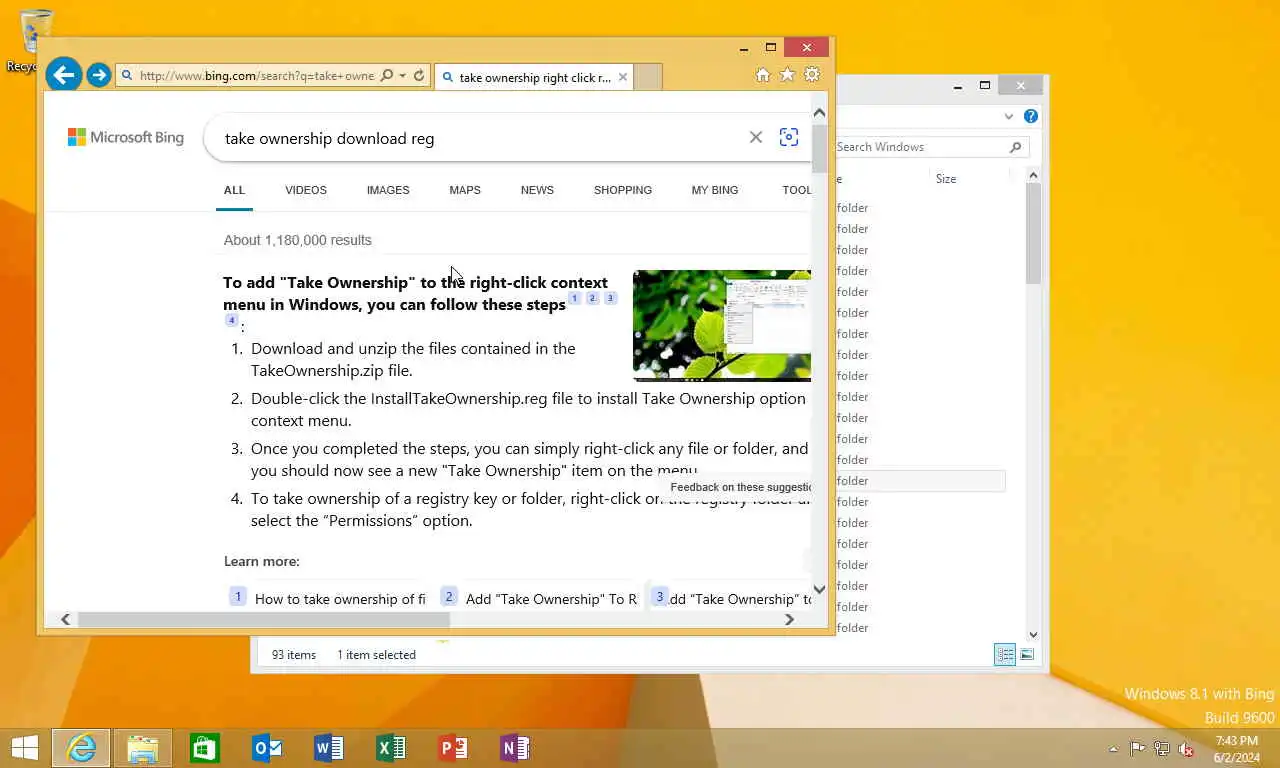
Task: Click browser vertical scrollbar up arrow
Action: click(x=819, y=112)
